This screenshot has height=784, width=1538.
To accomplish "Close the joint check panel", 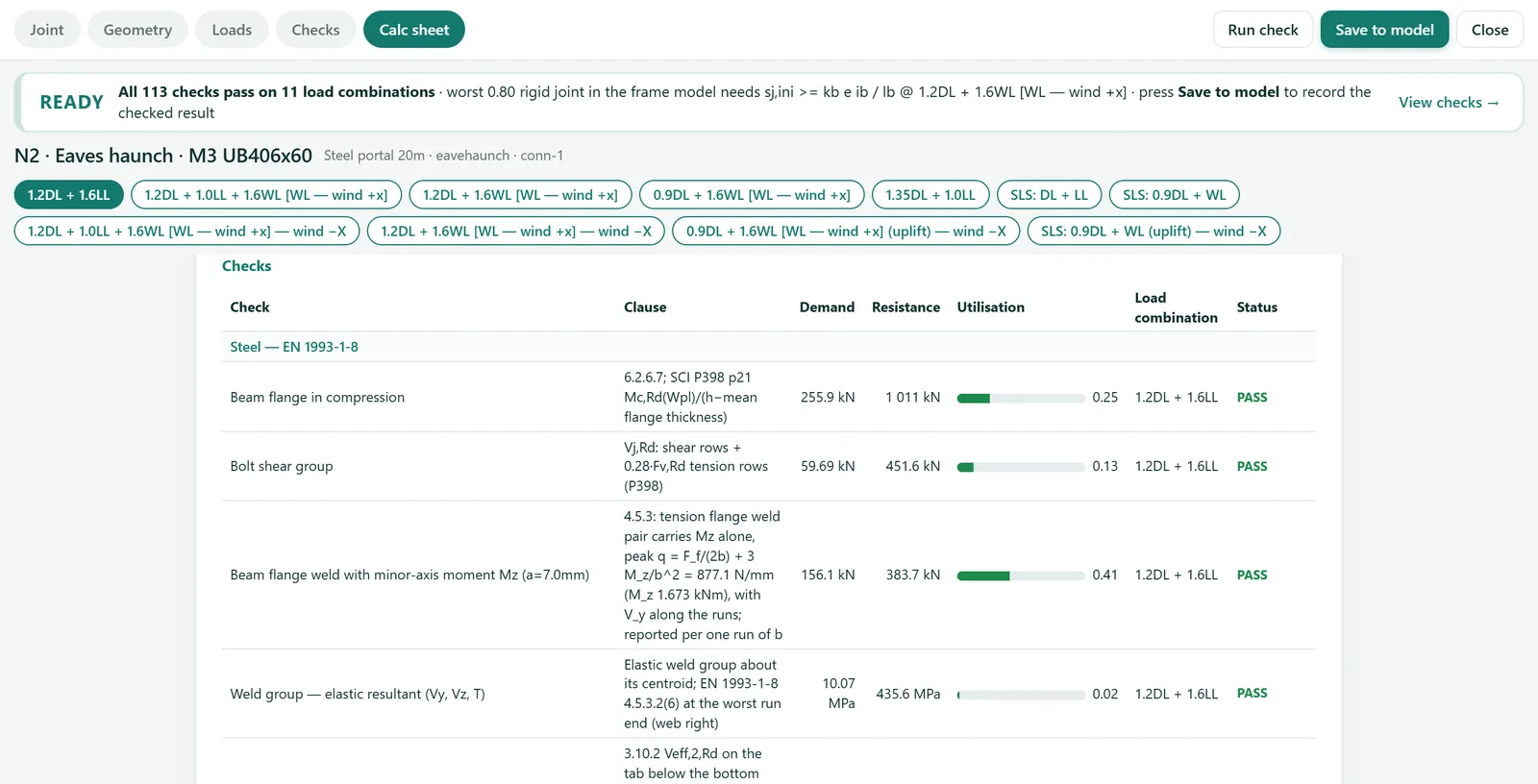I will (1490, 30).
